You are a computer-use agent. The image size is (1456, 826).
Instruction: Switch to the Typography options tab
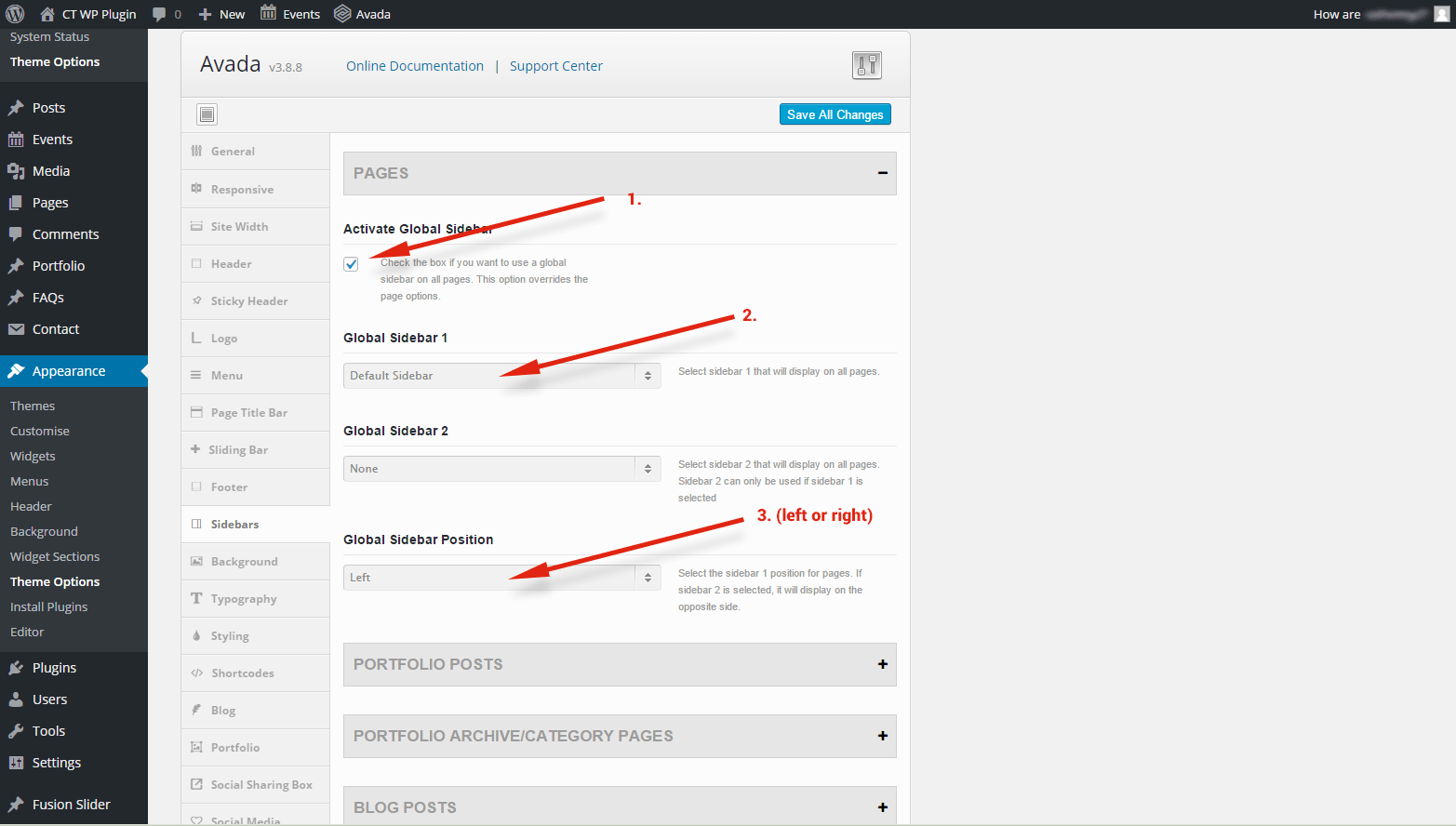[244, 599]
